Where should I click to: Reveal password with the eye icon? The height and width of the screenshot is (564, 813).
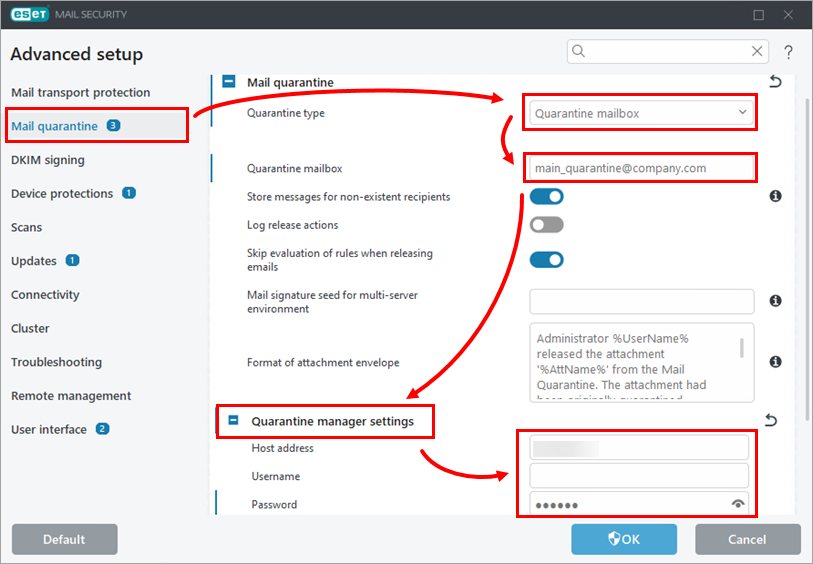tap(738, 505)
